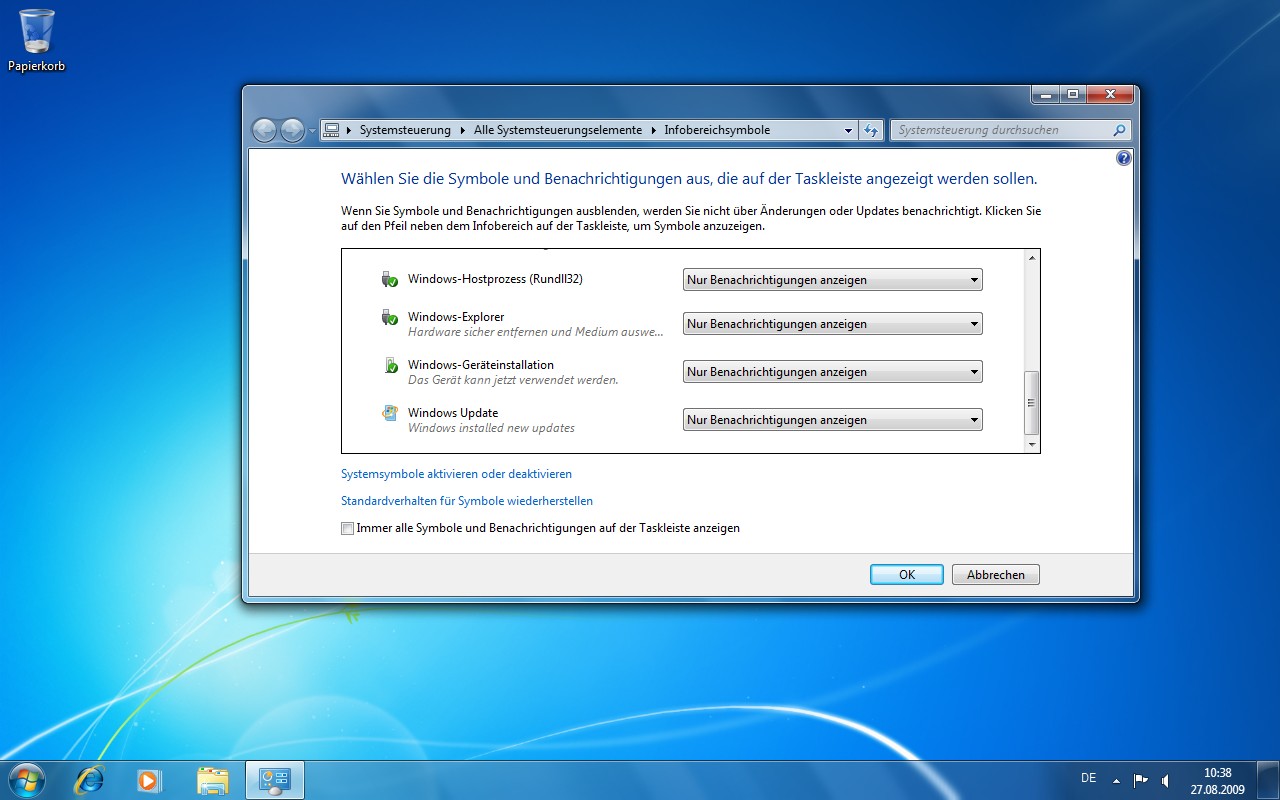Navigate to Alle Systemsteuerungselemente breadcrumb

(557, 129)
